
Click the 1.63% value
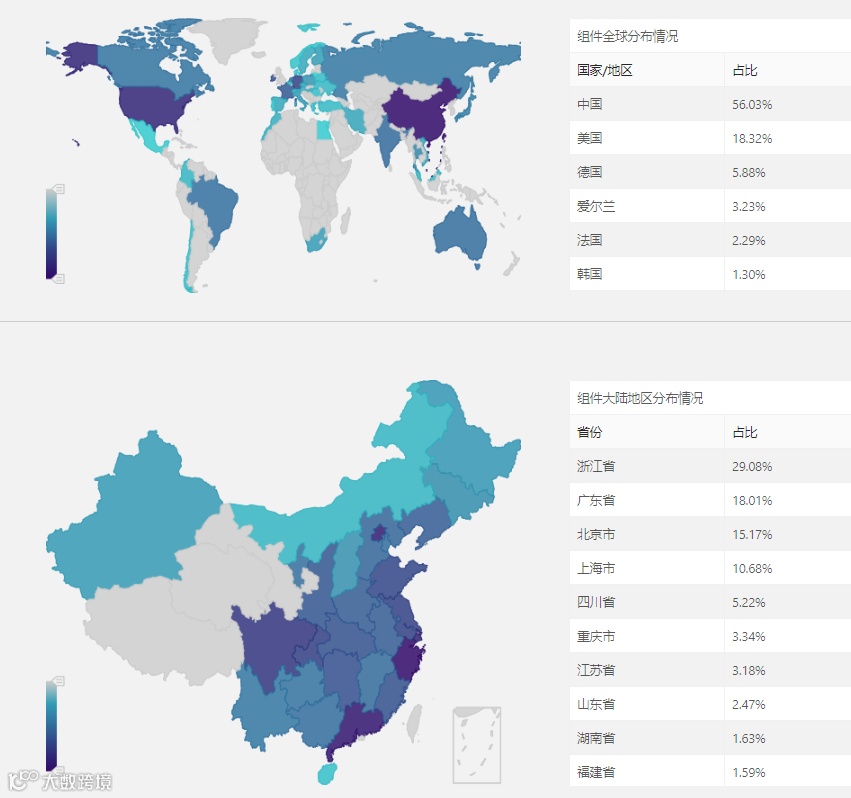748,738
